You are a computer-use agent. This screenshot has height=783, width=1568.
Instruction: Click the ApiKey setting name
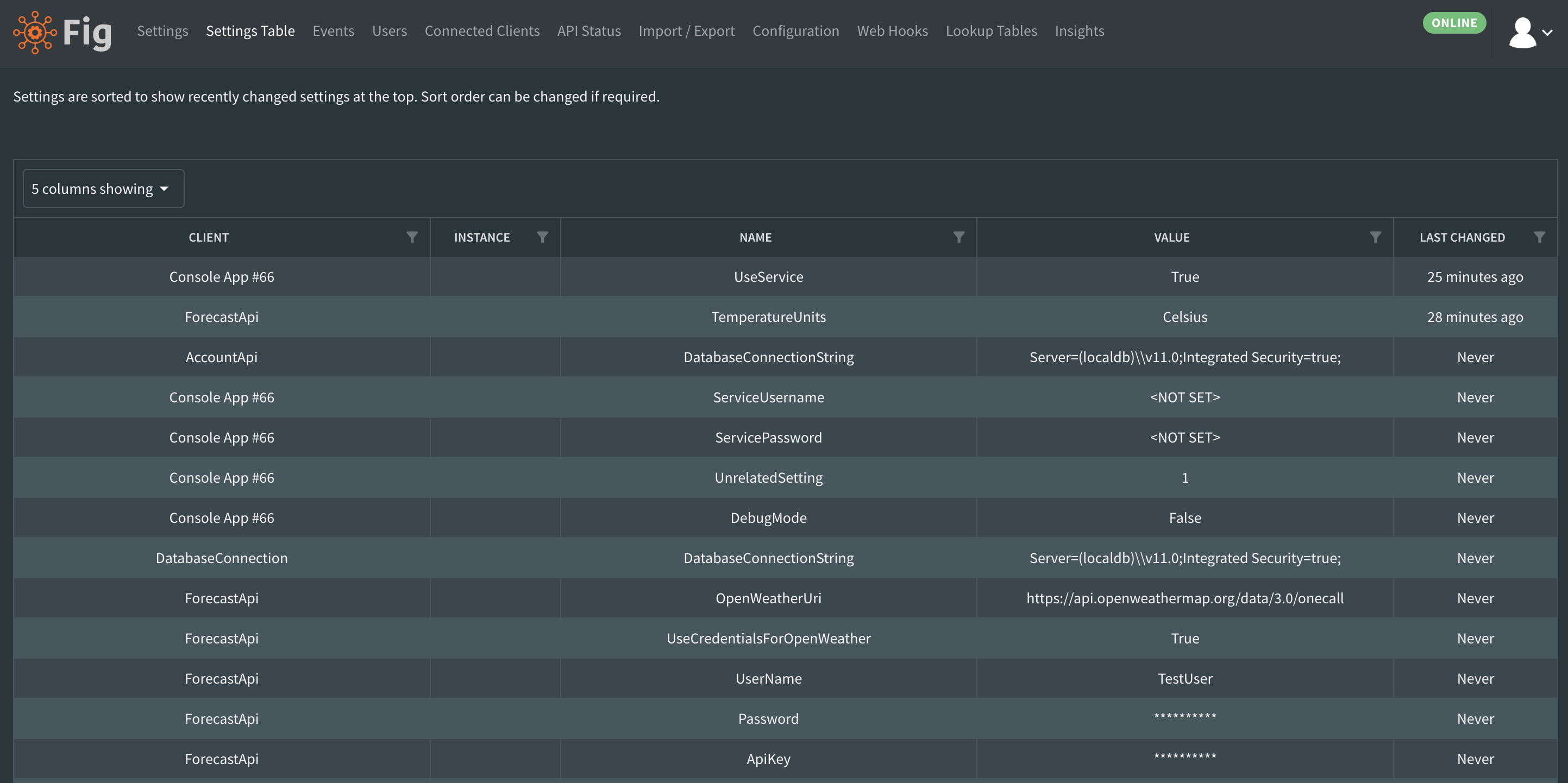pyautogui.click(x=769, y=759)
